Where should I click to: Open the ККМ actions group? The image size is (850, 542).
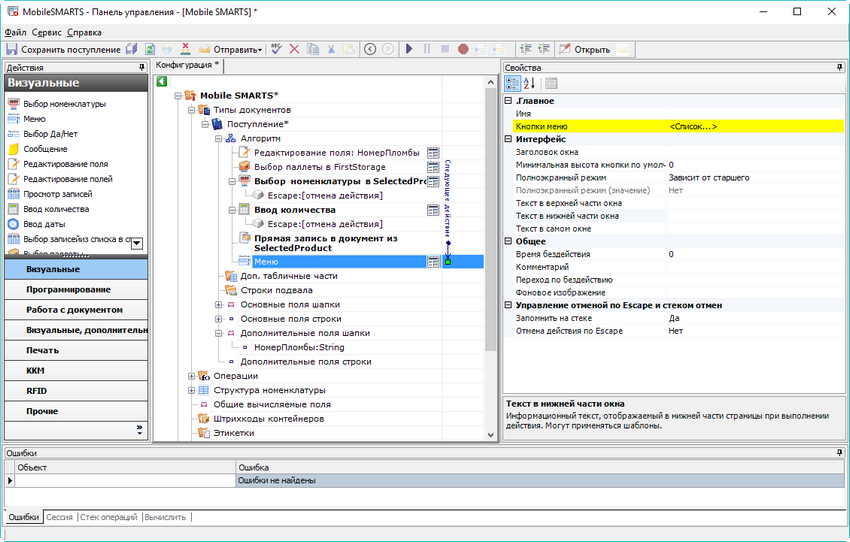point(76,371)
